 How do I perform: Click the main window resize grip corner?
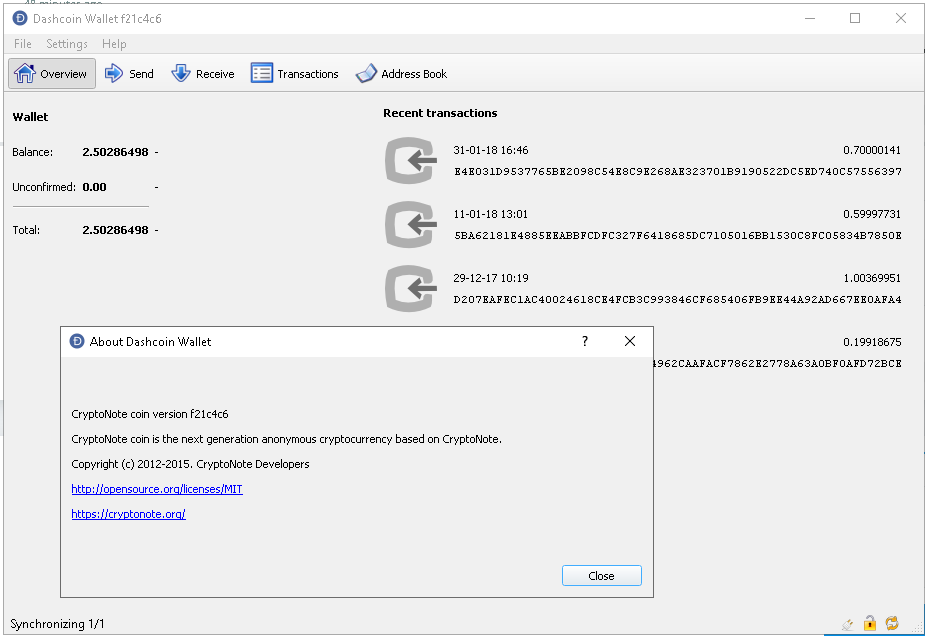pyautogui.click(x=916, y=629)
